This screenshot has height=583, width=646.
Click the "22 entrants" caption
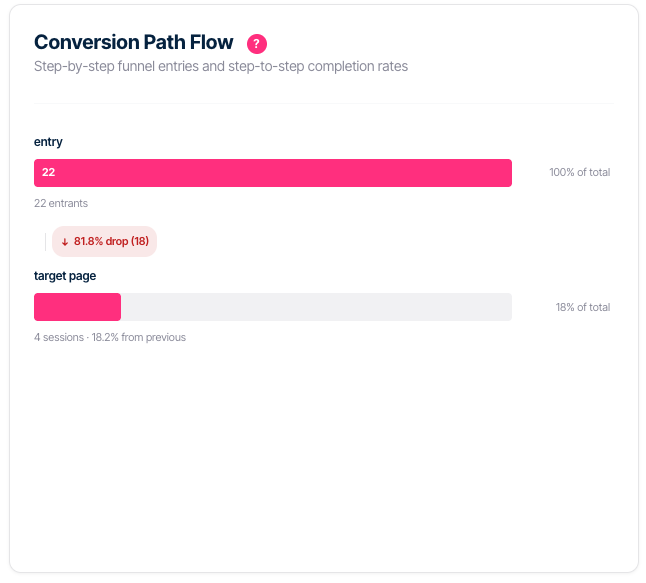point(61,203)
